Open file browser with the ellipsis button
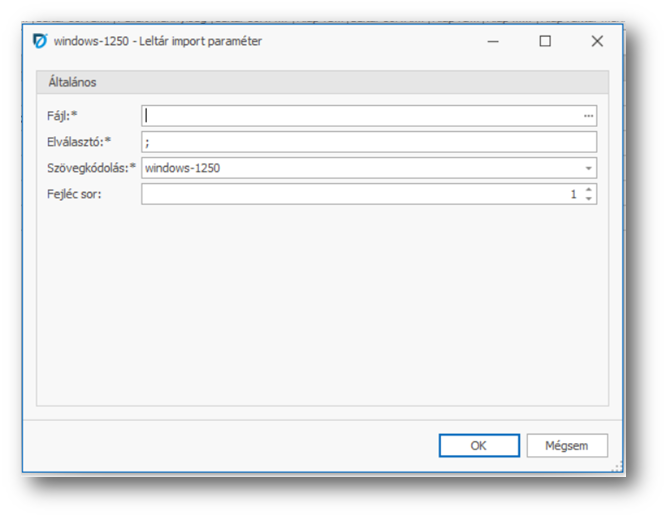Screen dimensions: 668x519 tap(589, 116)
